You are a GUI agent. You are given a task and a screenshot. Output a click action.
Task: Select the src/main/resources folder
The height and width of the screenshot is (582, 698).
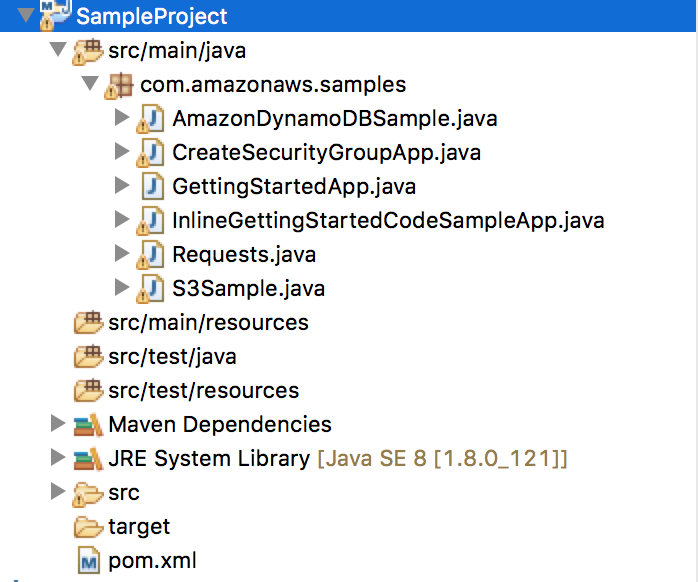click(208, 322)
